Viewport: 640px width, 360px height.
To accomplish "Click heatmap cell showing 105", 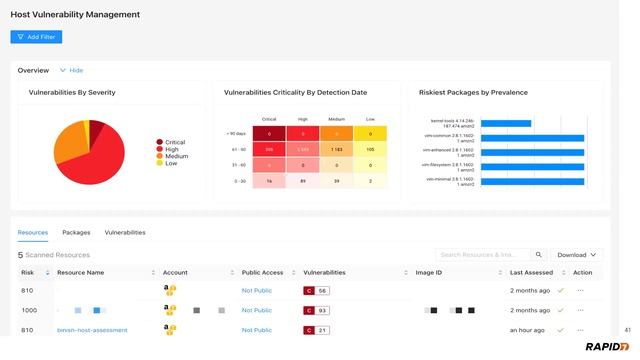I will click(370, 149).
